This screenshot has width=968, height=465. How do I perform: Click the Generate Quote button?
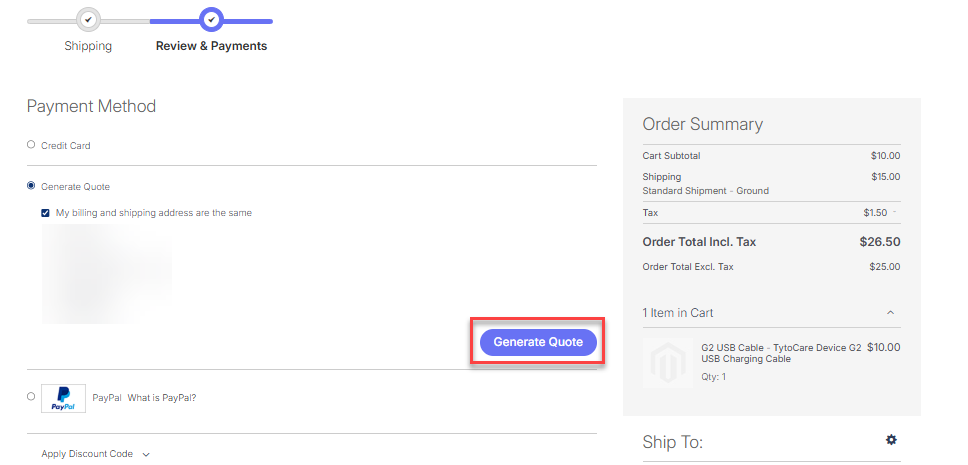(x=538, y=342)
